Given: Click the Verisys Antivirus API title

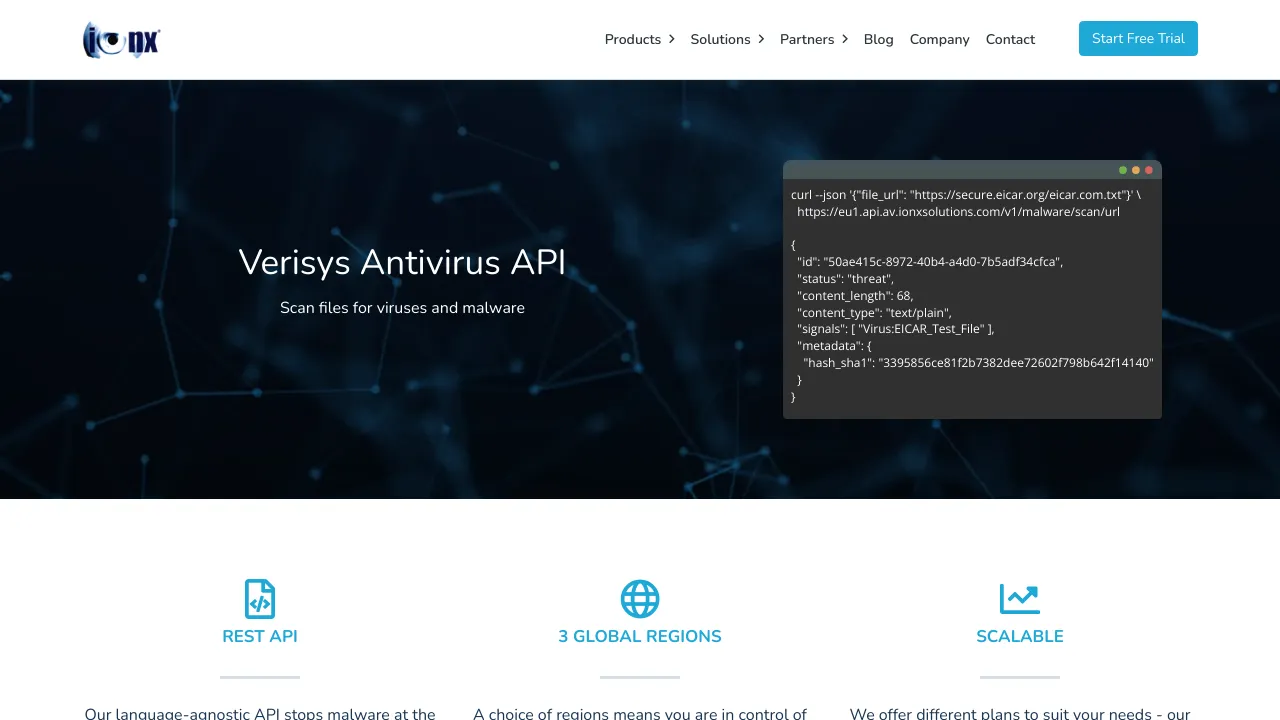Looking at the screenshot, I should (402, 262).
